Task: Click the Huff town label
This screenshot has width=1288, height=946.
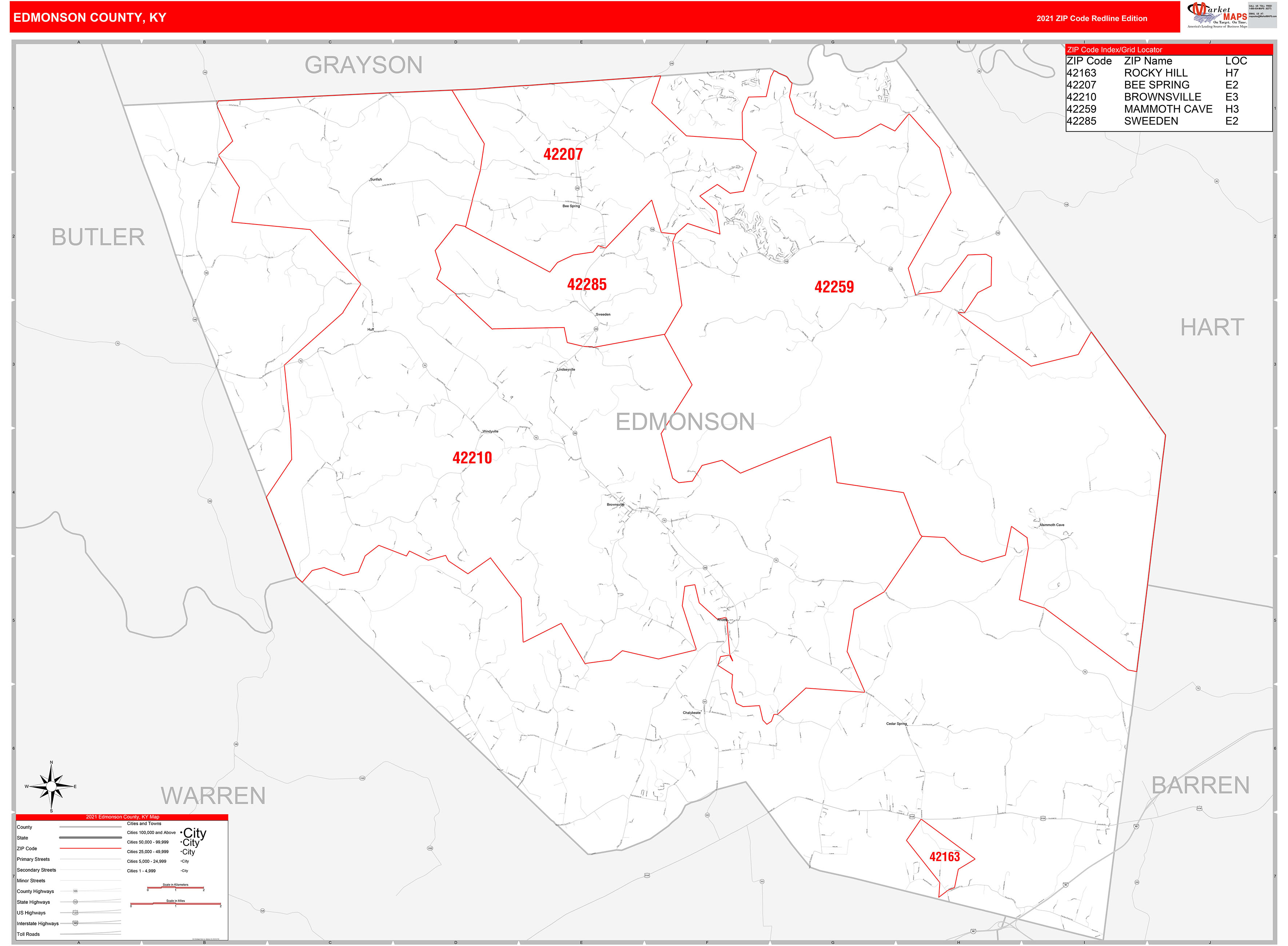Action: coord(370,329)
